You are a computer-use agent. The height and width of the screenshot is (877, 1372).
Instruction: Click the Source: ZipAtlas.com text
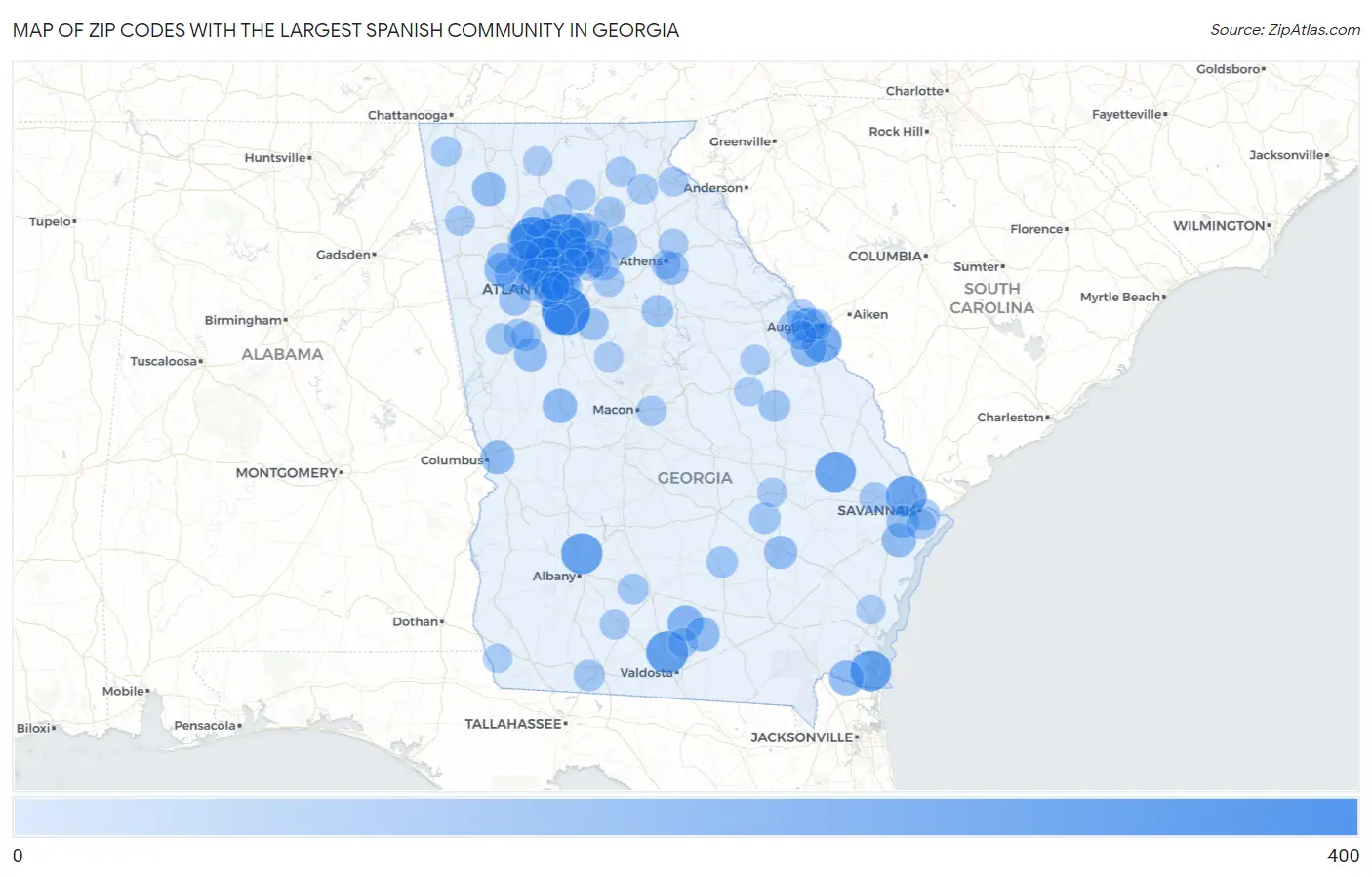point(1285,30)
